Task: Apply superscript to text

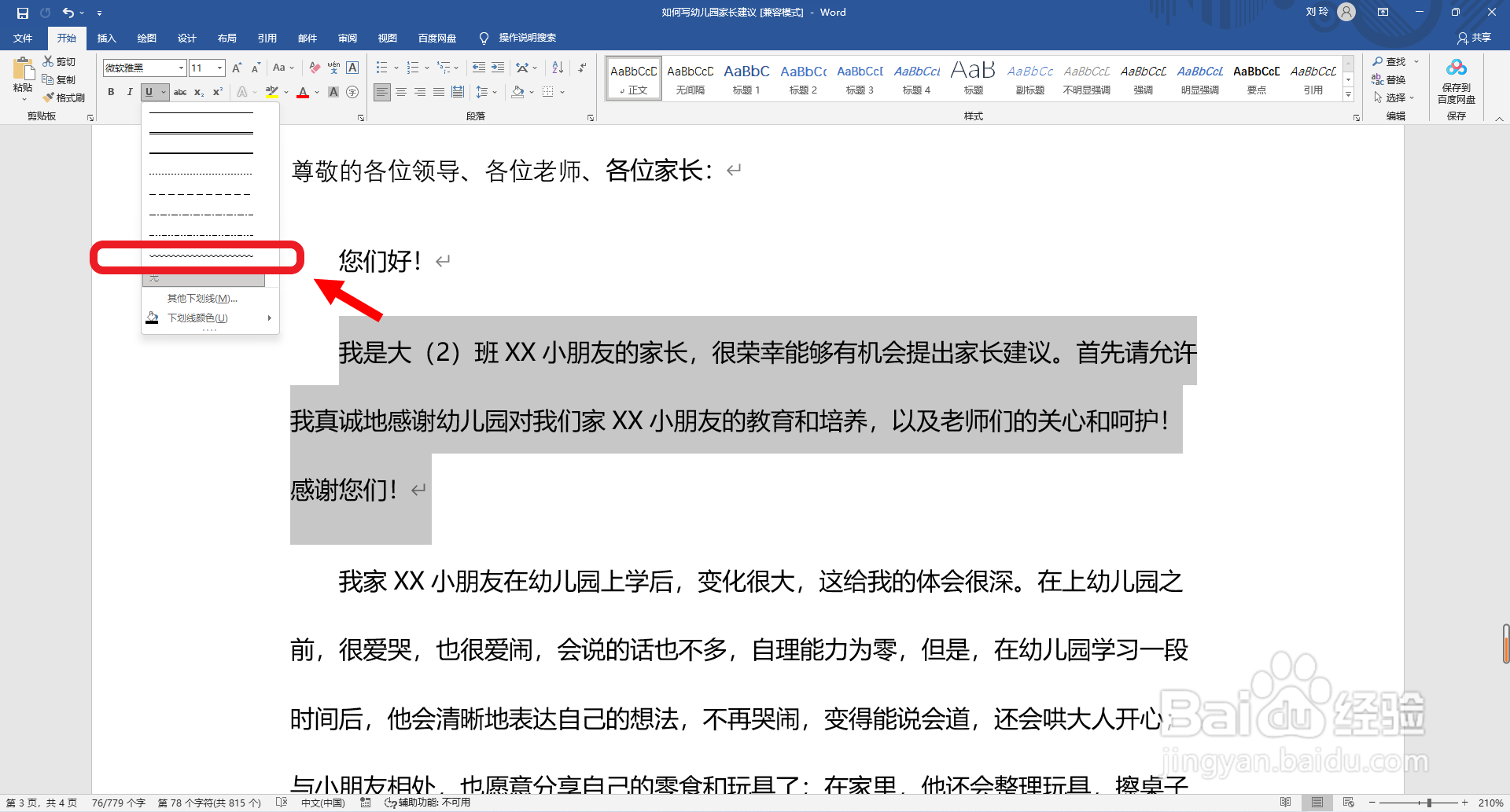Action: click(x=217, y=92)
